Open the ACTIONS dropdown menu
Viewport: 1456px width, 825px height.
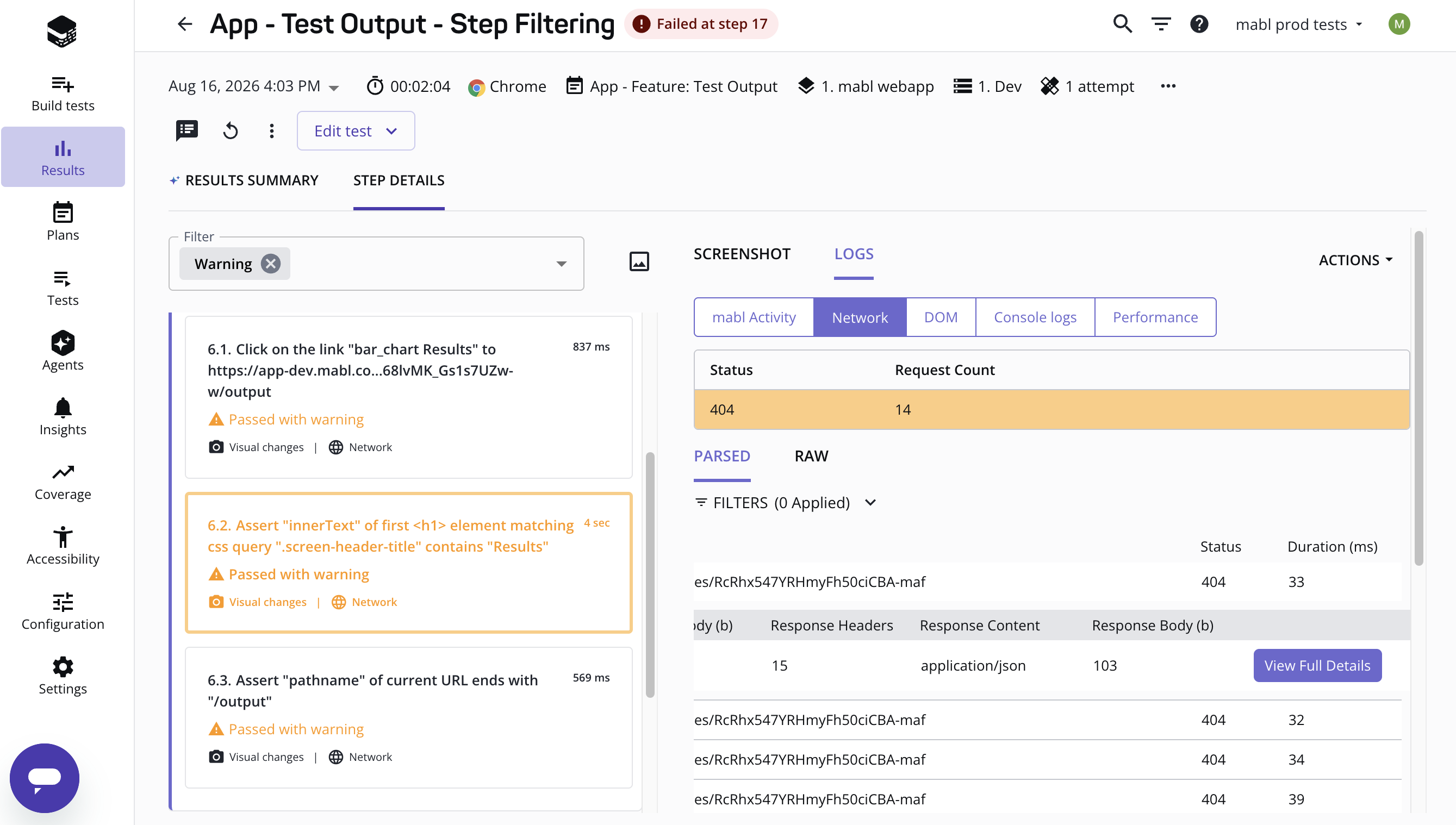point(1355,260)
